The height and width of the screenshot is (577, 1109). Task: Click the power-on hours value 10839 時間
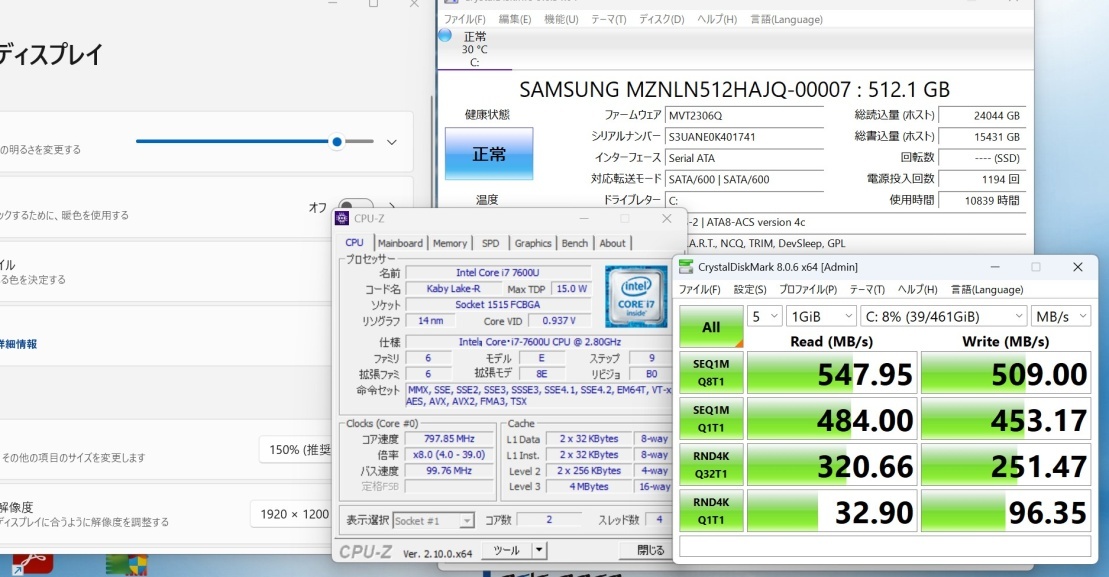[x=982, y=200]
